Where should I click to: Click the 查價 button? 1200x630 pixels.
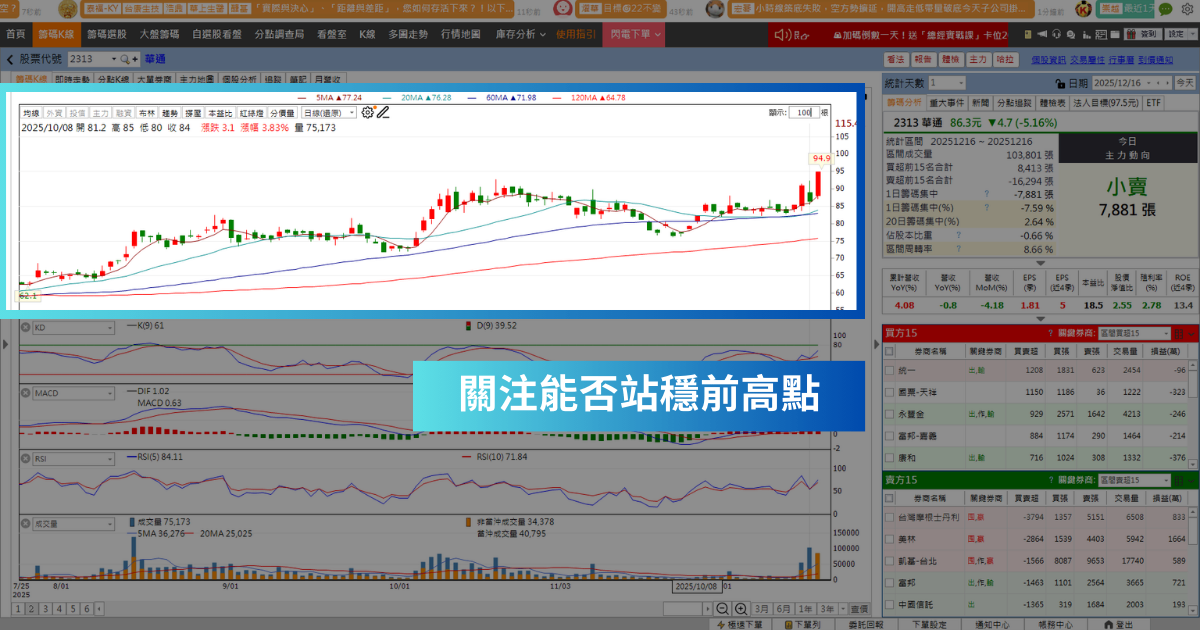click(x=858, y=609)
